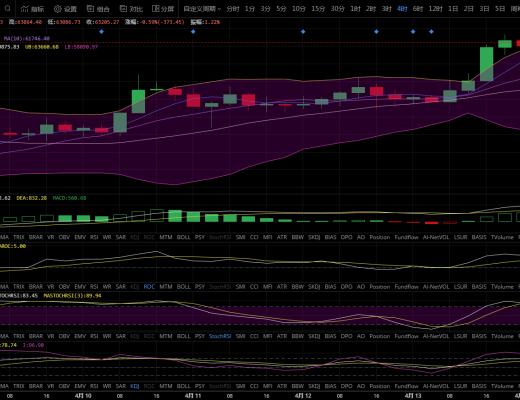Select the 1分 timeframe
Viewport: 520px width, 400px height.
tap(250, 9)
